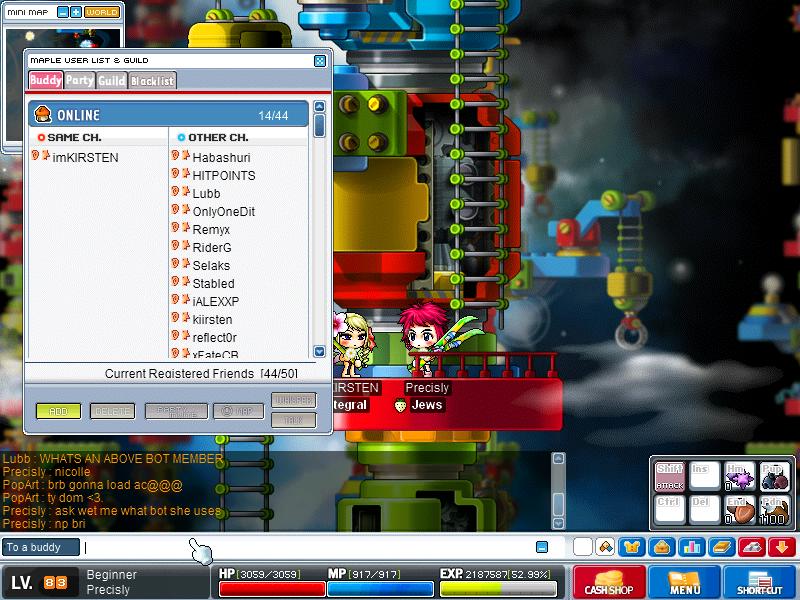
Task: Open the Shortcut button
Action: pos(759,581)
